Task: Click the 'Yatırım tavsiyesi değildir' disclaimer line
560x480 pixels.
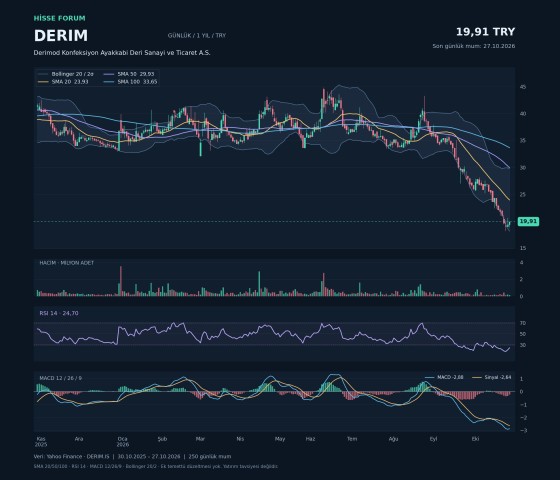Action: 251,466
